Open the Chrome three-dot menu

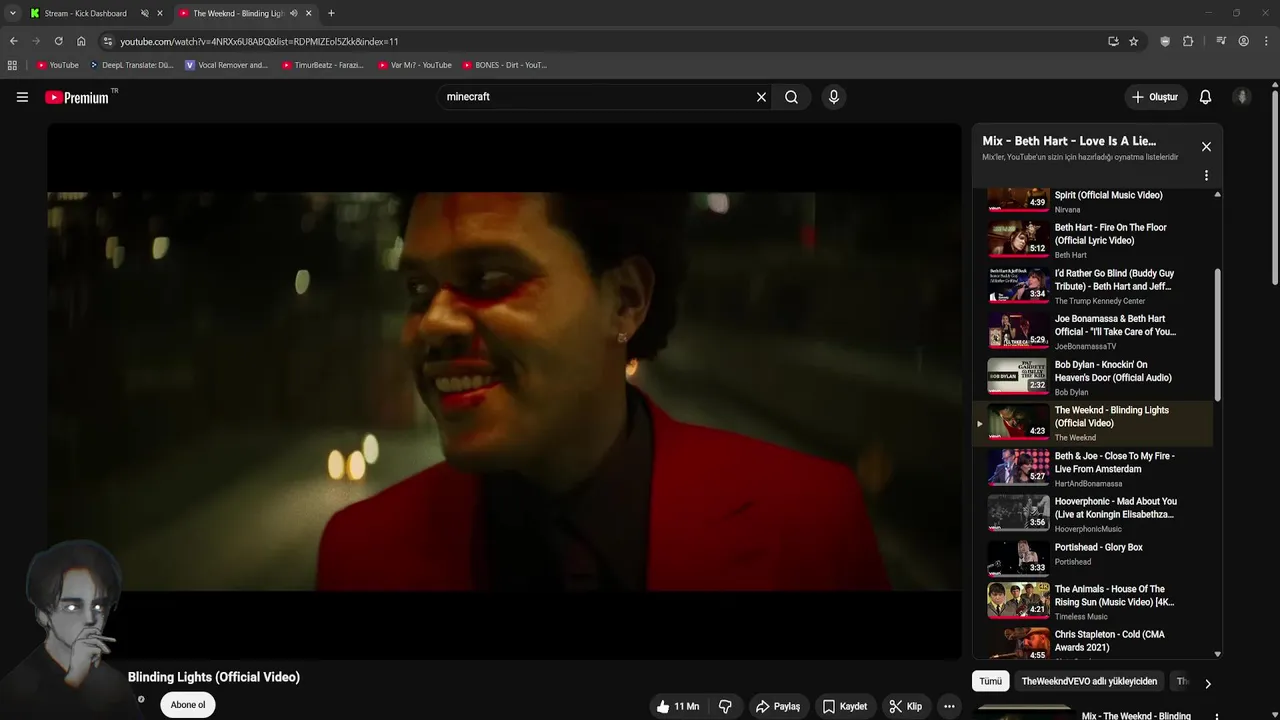tap(1265, 41)
